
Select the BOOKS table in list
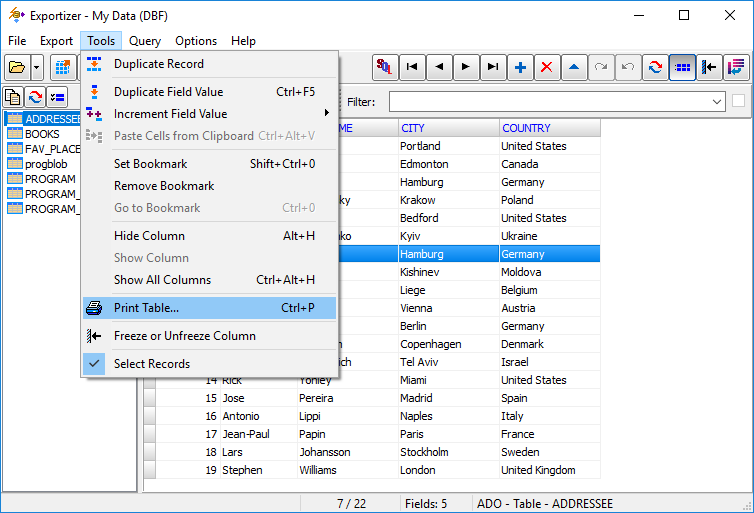(x=42, y=134)
